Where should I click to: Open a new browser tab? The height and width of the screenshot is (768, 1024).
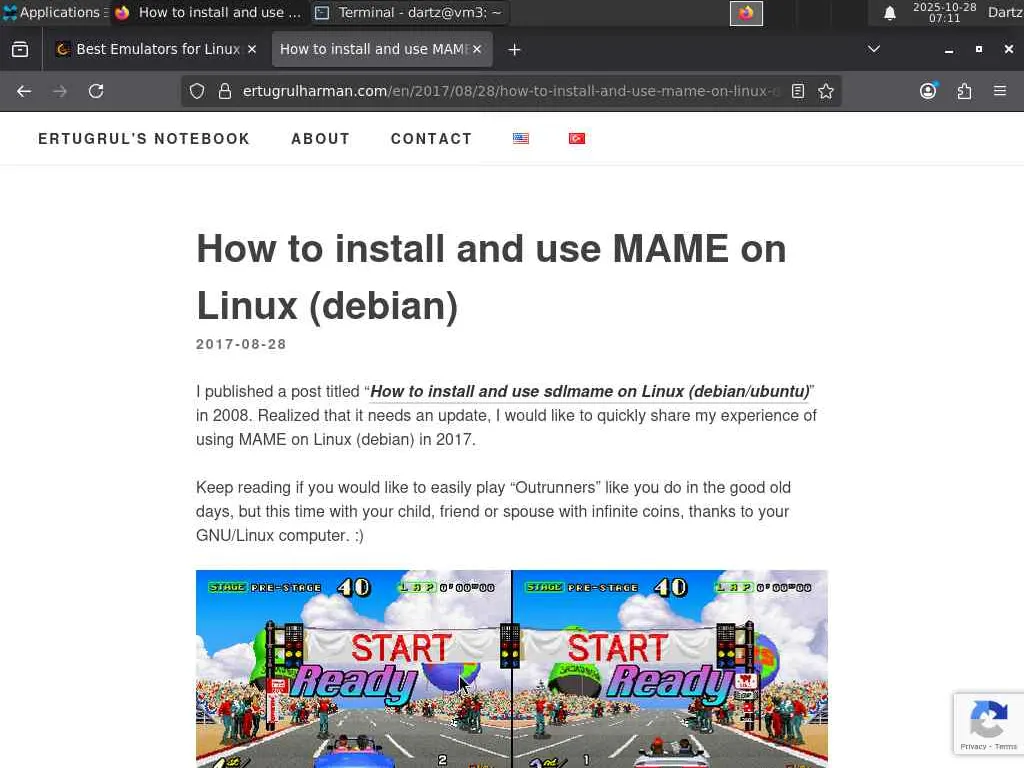(514, 50)
